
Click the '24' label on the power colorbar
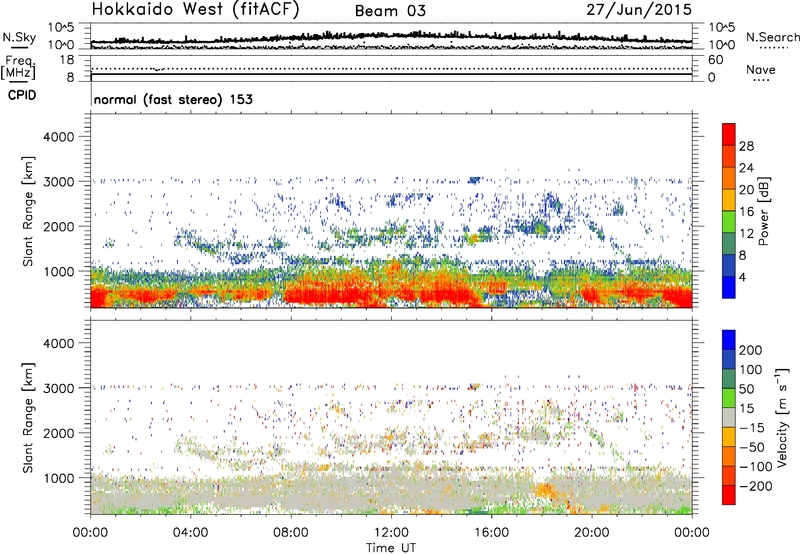(746, 168)
